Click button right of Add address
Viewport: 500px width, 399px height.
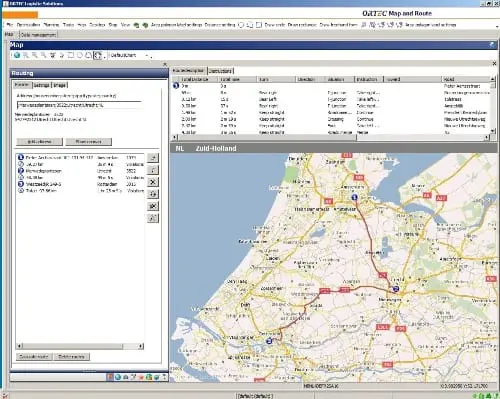[89, 142]
